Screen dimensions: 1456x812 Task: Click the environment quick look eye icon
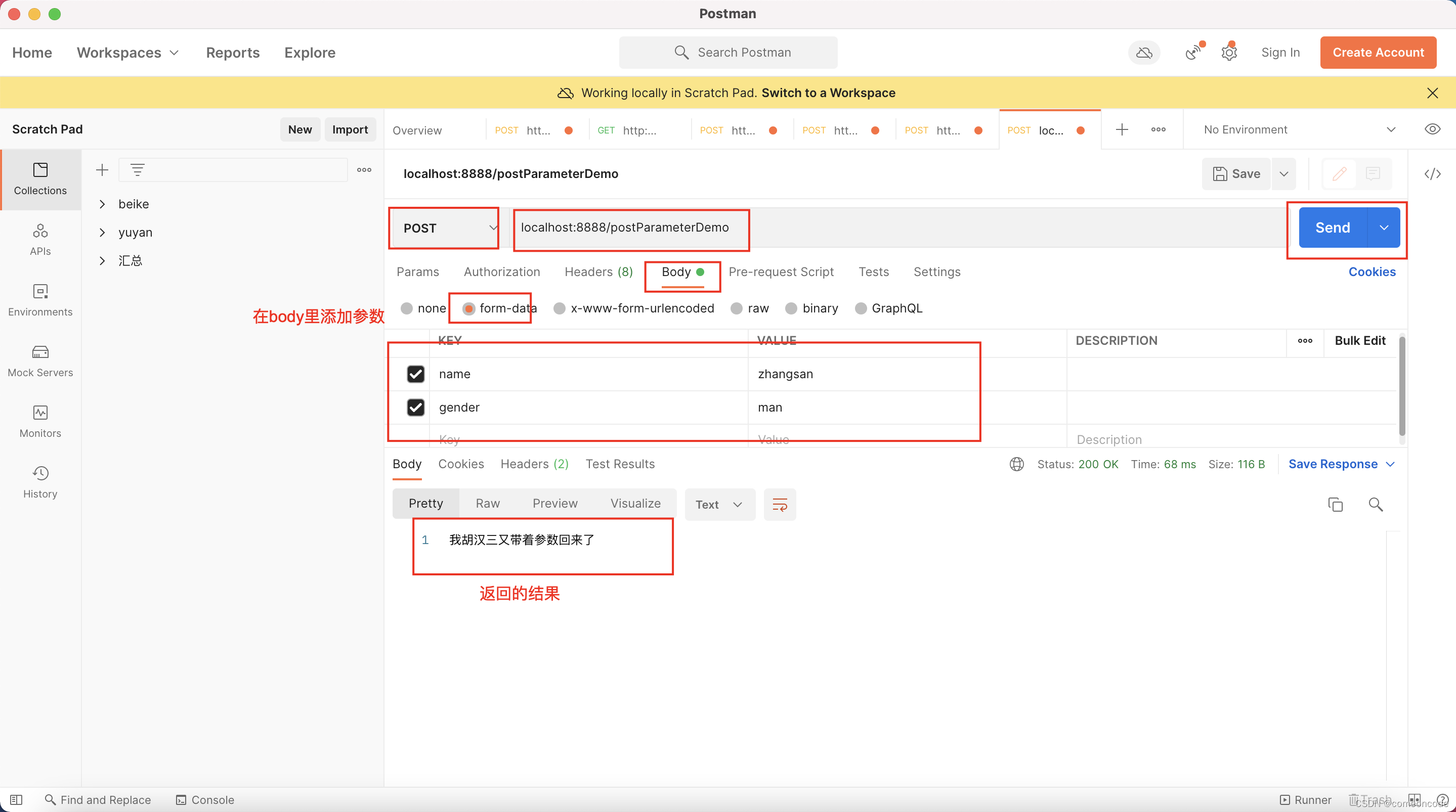1432,129
